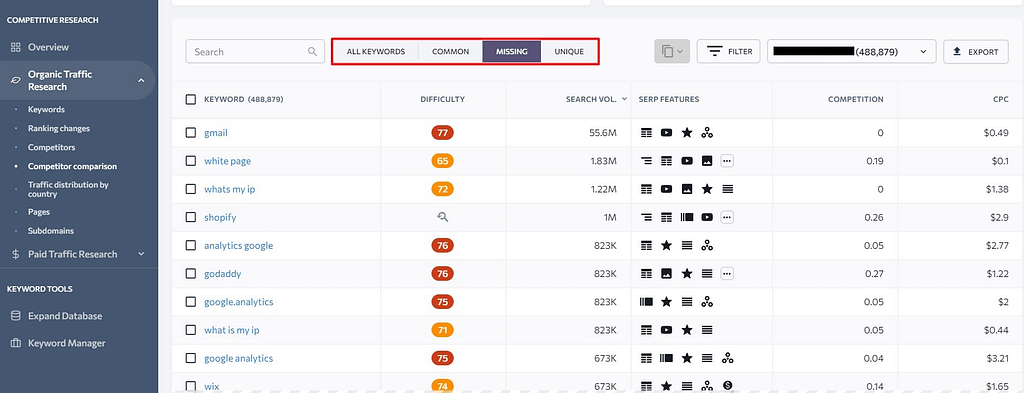The image size is (1024, 393).
Task: Expand the Paid Traffic Research chevron
Action: pos(141,254)
